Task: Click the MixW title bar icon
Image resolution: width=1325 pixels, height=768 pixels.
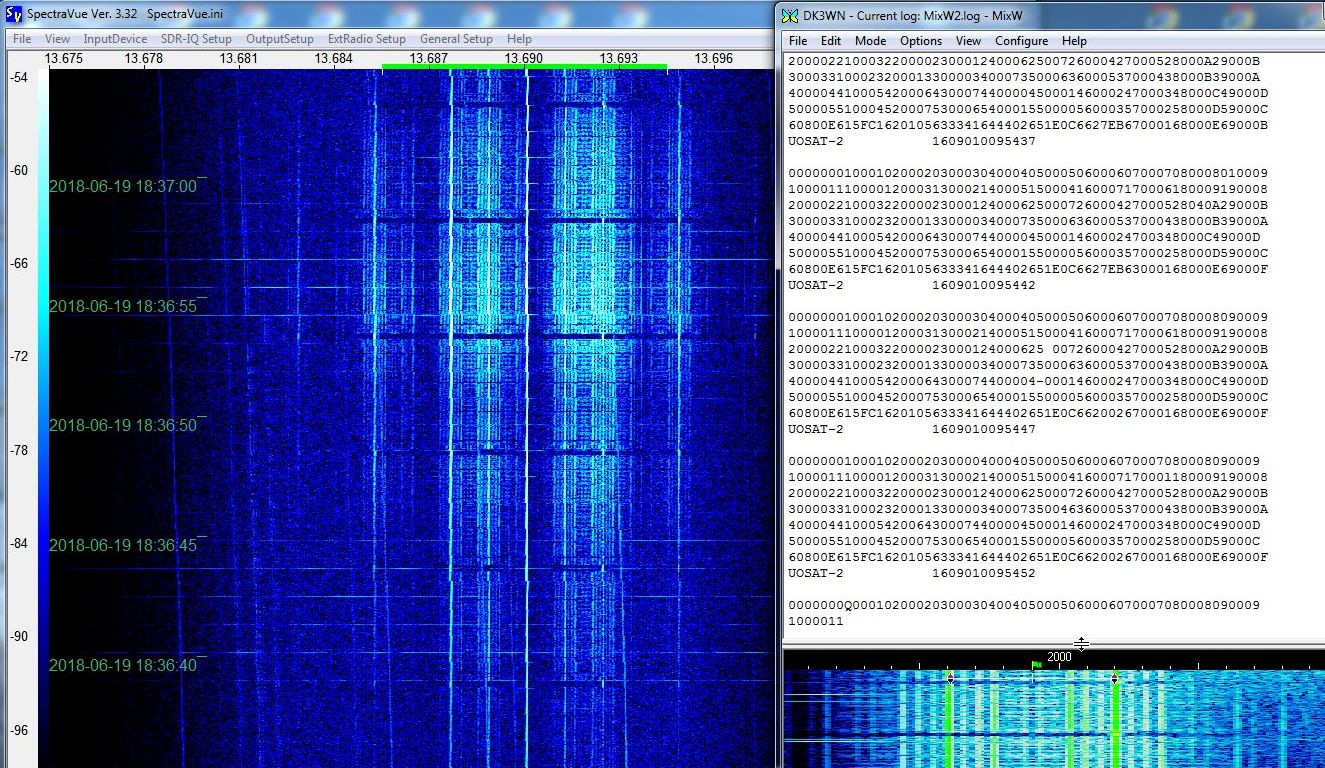Action: (x=790, y=15)
